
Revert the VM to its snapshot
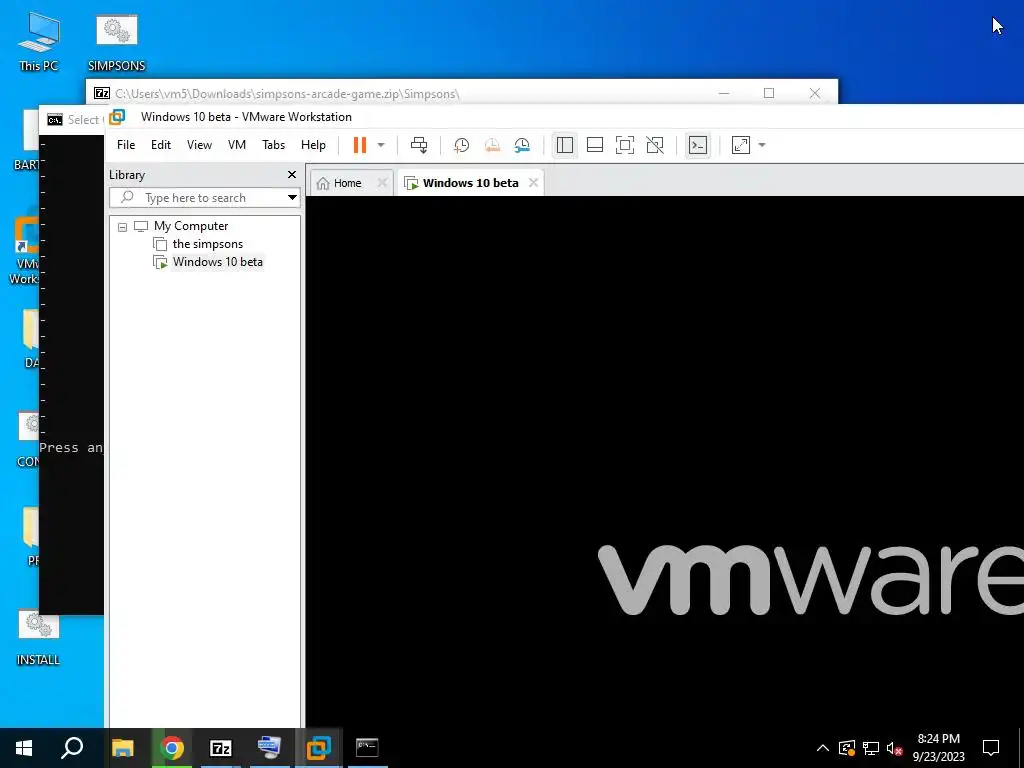coord(492,145)
